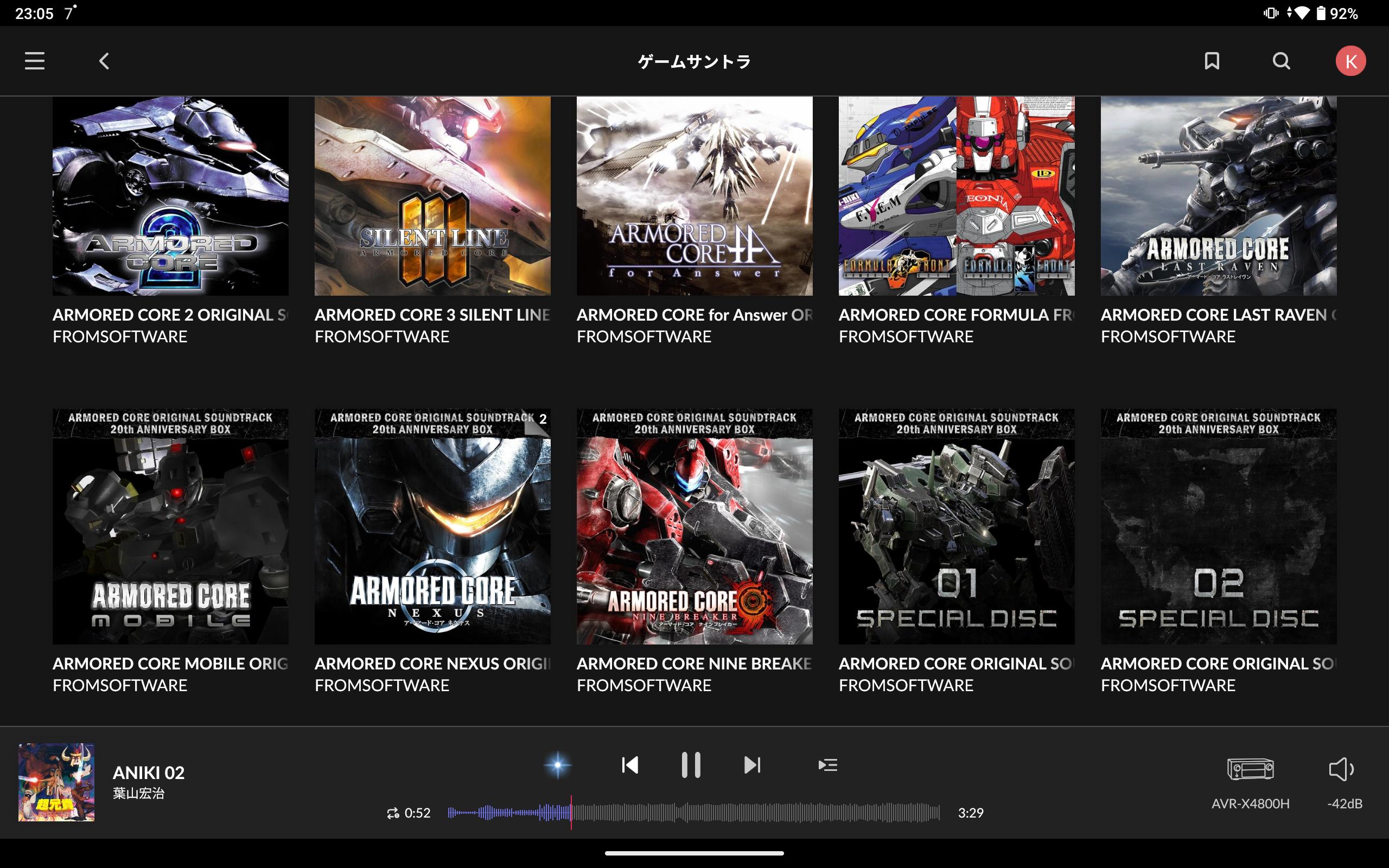This screenshot has width=1389, height=868.
Task: Open the bookmarks icon
Action: coord(1212,61)
